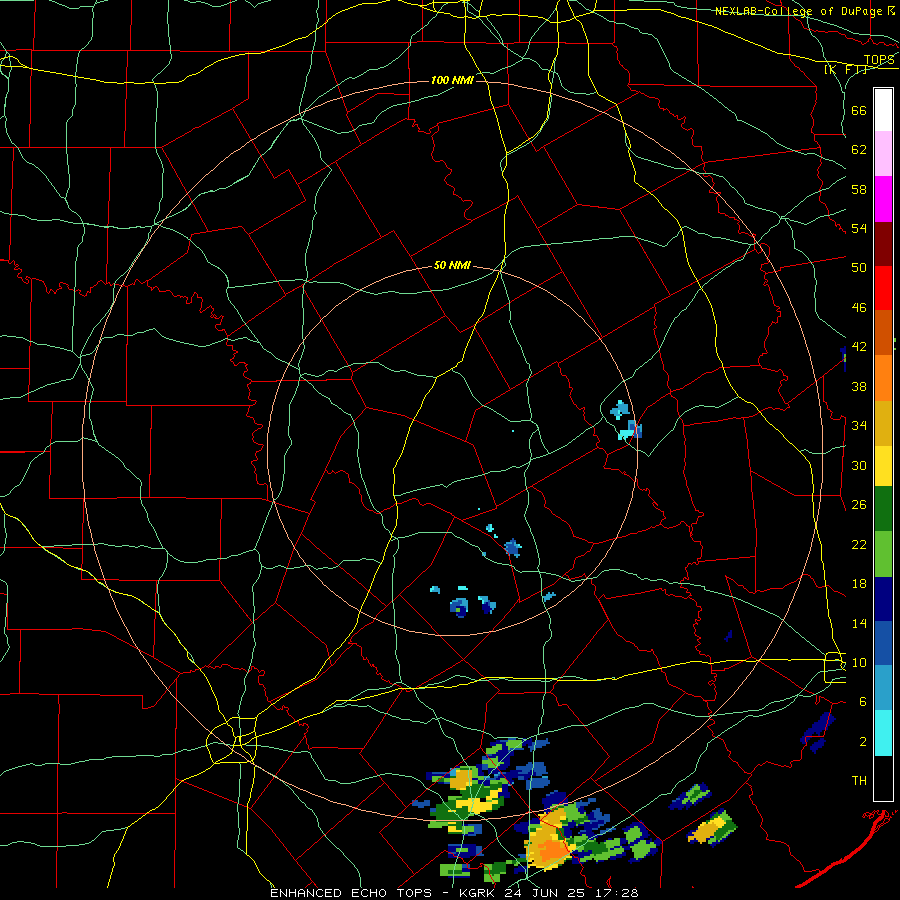Viewport: 900px width, 900px height.
Task: Select the dark orange legend swatch
Action: (x=883, y=332)
